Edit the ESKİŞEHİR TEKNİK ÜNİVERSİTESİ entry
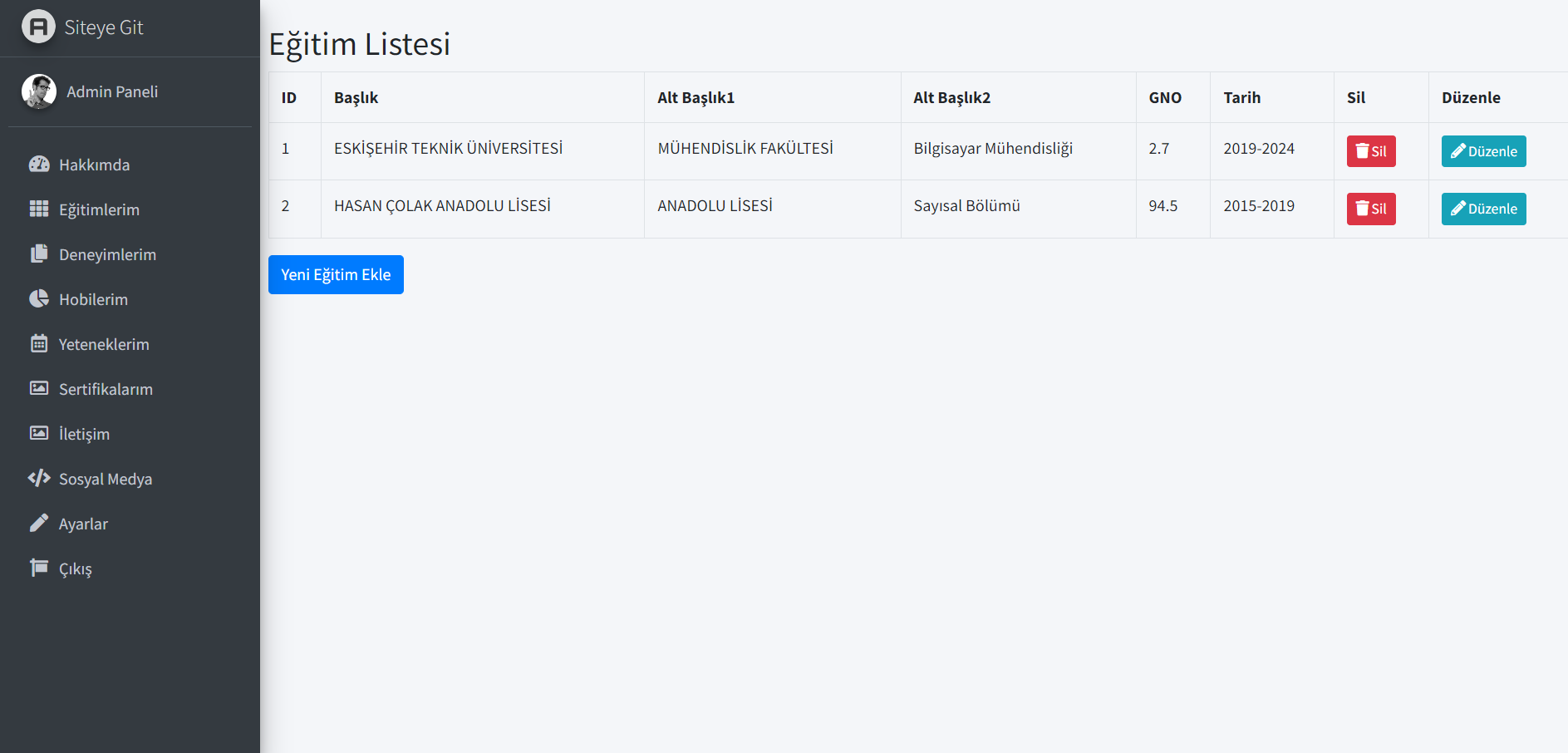Image resolution: width=1568 pixels, height=753 pixels. pos(1483,151)
